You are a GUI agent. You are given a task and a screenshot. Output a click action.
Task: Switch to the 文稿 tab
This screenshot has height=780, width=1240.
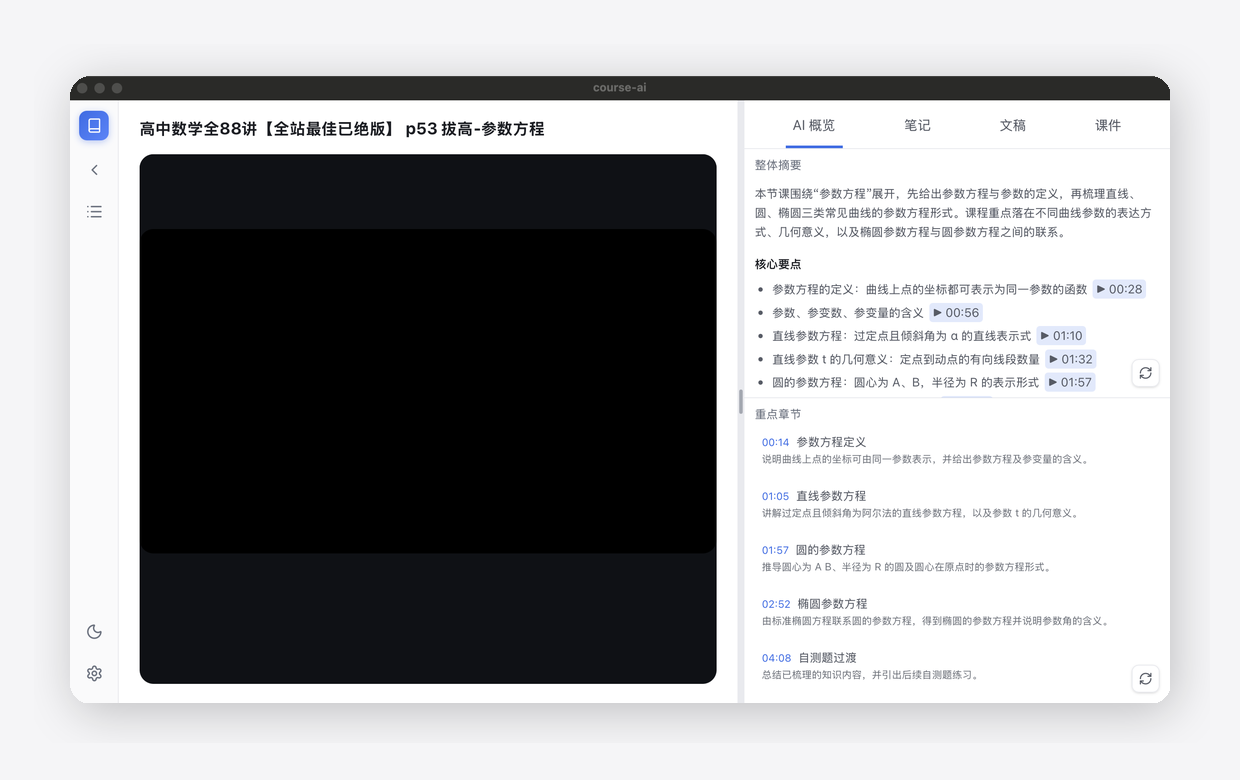pyautogui.click(x=1012, y=125)
